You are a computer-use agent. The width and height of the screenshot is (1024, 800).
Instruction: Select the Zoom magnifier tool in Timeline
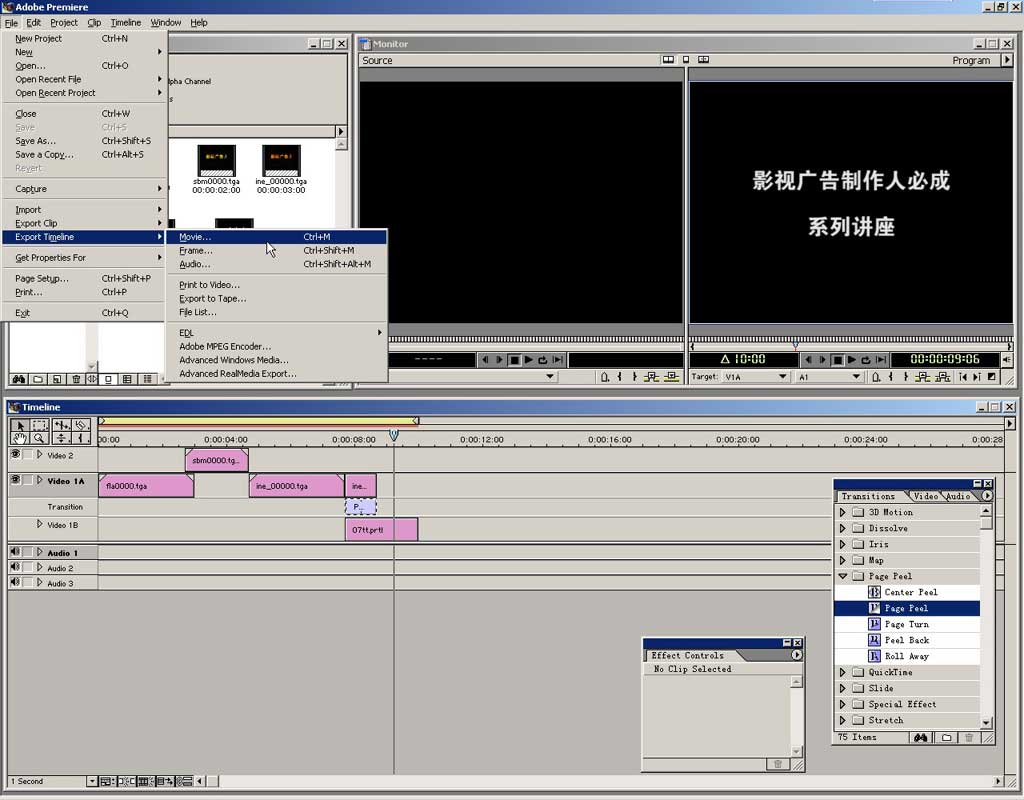point(39,438)
